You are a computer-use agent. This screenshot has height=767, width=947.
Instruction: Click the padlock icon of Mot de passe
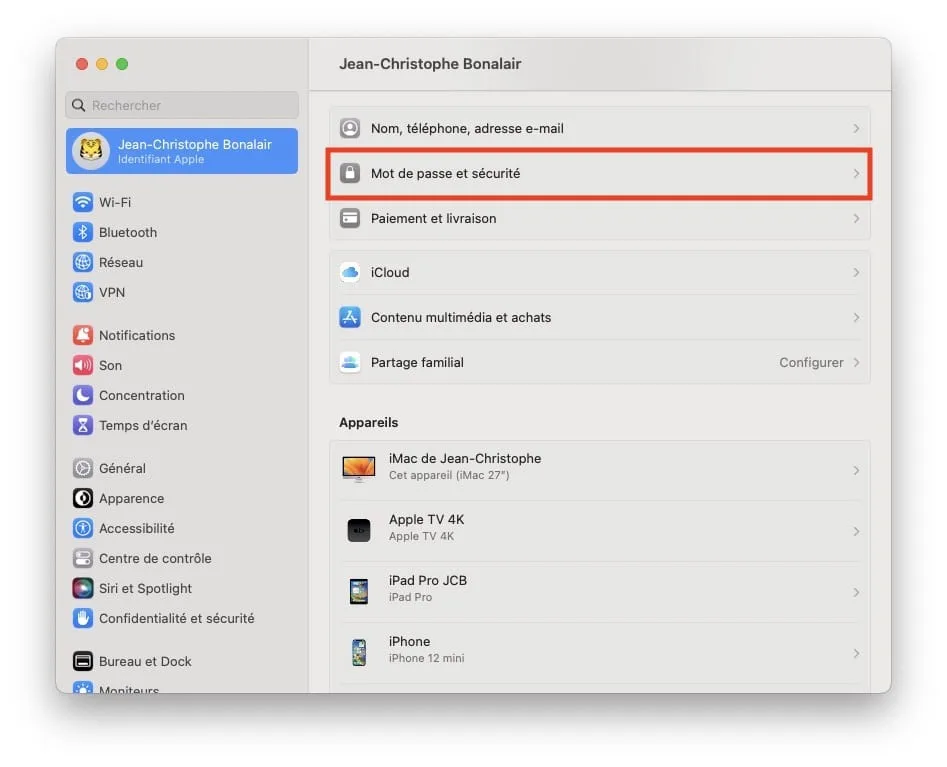(350, 173)
